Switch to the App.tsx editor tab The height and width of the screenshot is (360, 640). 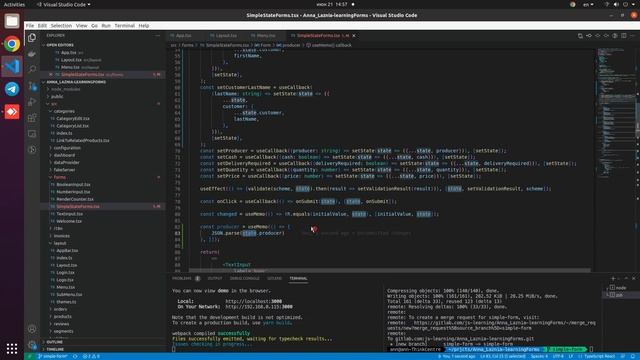[183, 36]
